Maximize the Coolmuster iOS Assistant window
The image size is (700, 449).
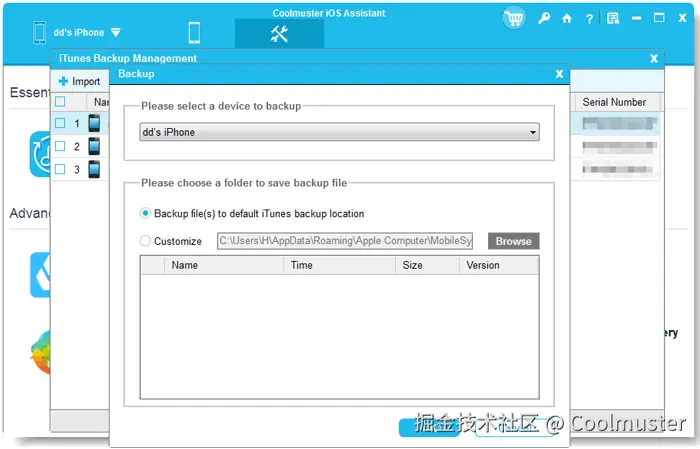click(x=659, y=18)
